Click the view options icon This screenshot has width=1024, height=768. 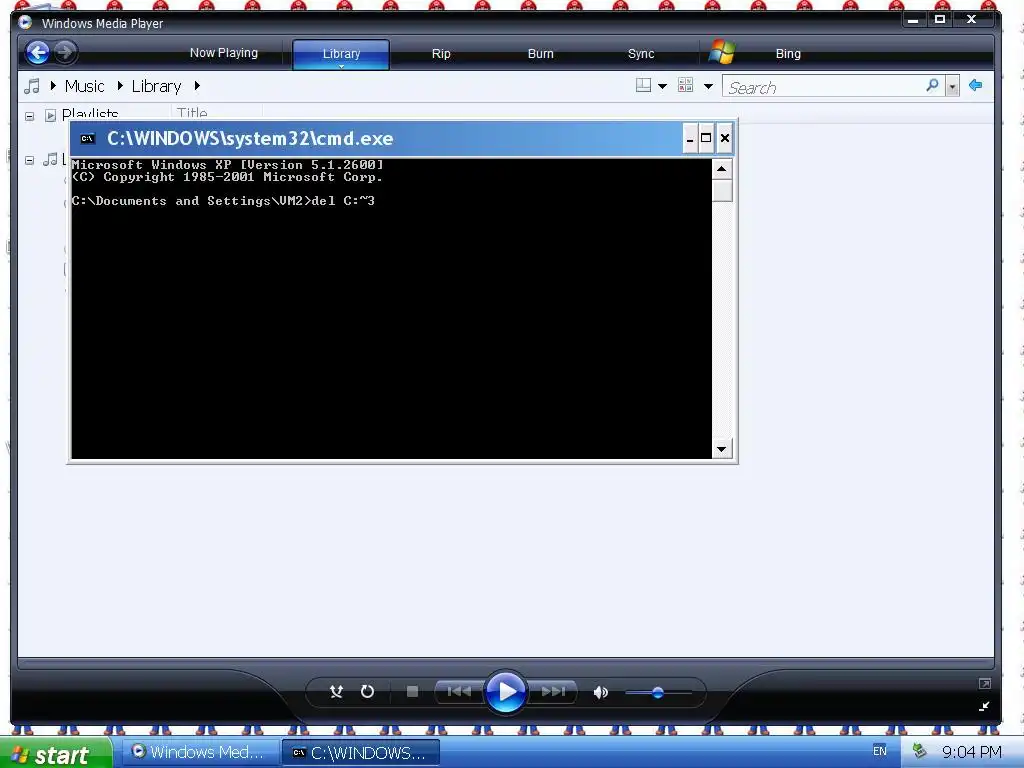tap(686, 85)
